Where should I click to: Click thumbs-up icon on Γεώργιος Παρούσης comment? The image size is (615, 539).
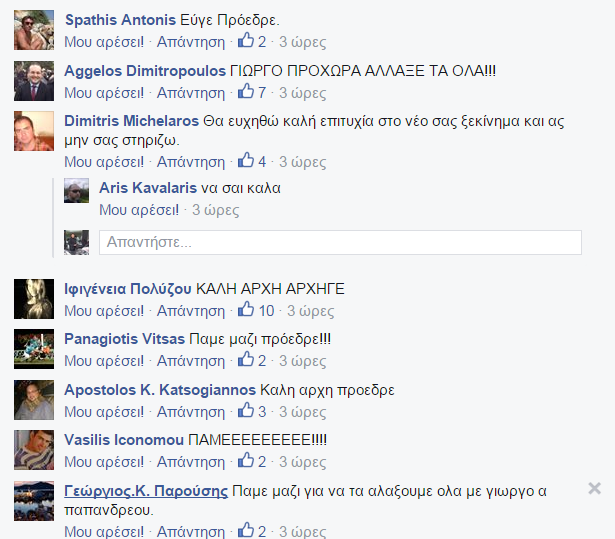(x=246, y=530)
